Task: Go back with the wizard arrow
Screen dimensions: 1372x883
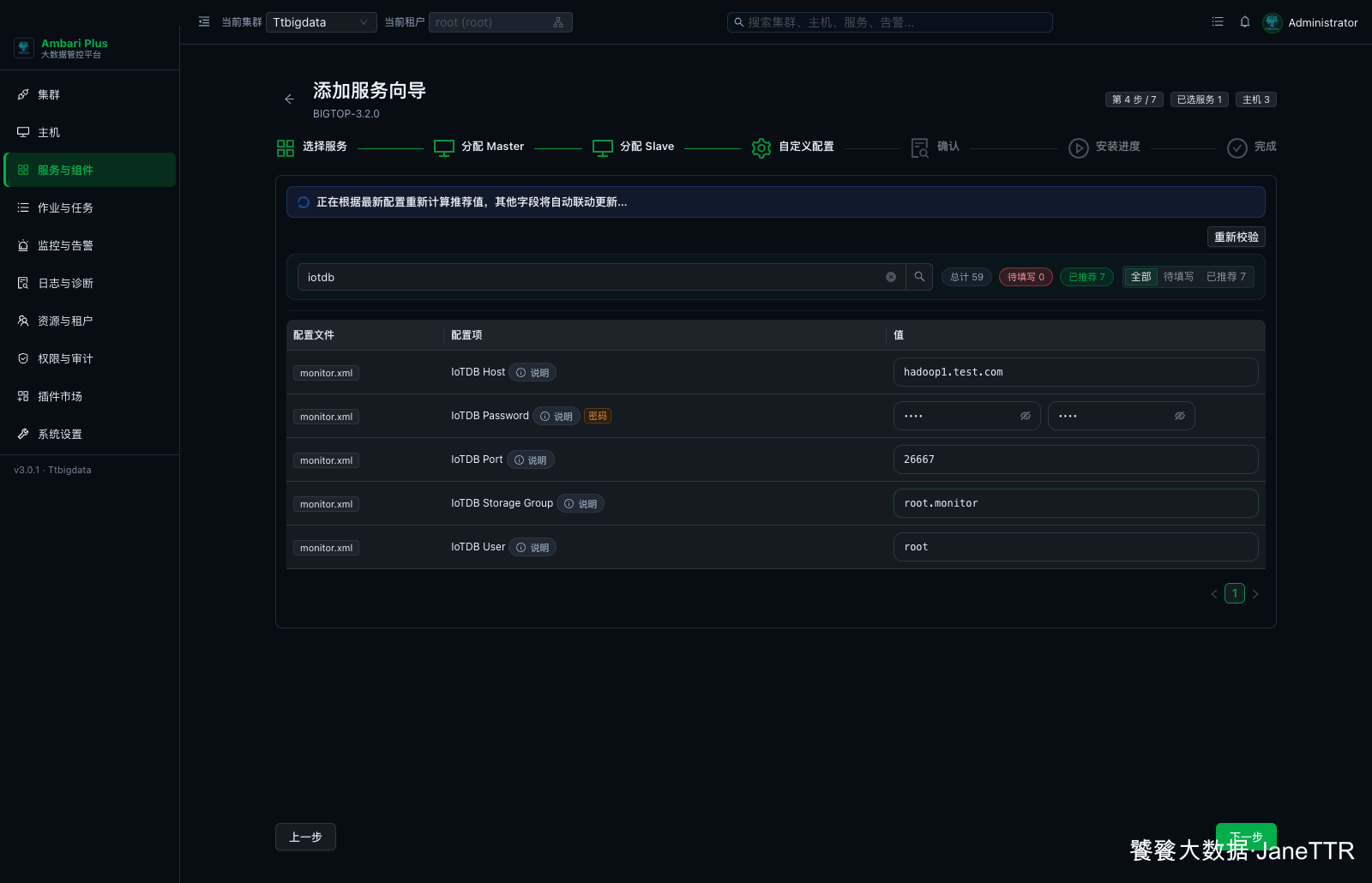Action: [289, 99]
